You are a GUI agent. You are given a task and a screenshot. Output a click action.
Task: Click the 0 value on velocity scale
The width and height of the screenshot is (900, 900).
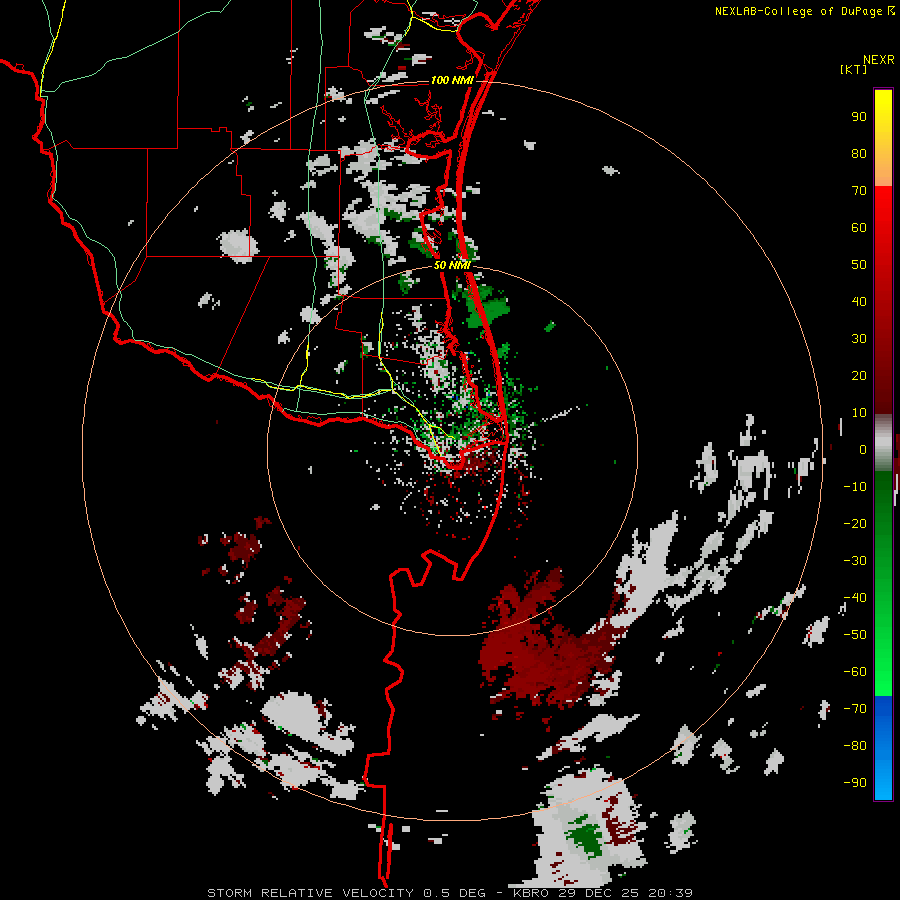(863, 450)
